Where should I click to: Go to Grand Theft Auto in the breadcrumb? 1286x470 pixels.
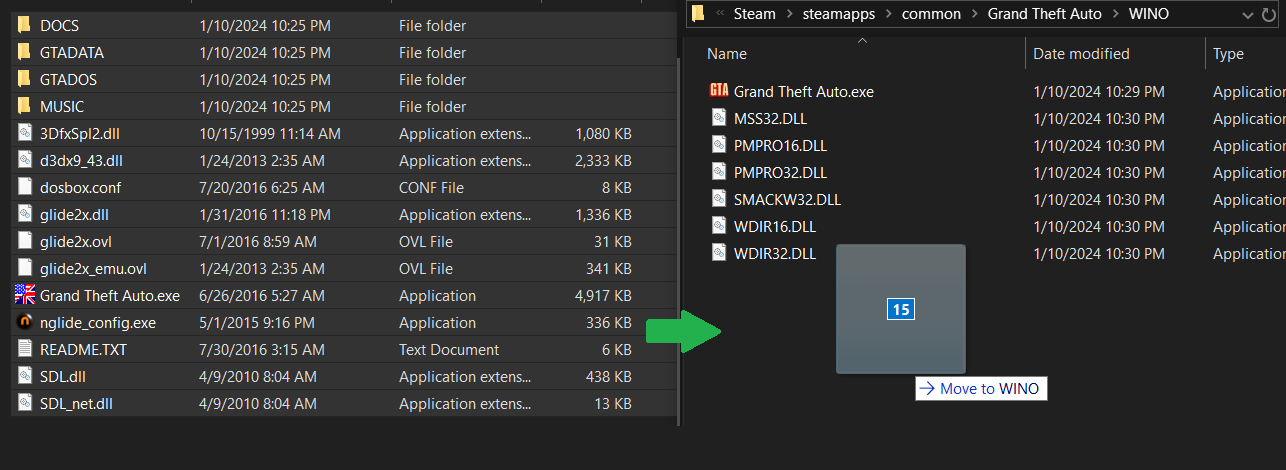point(1044,14)
